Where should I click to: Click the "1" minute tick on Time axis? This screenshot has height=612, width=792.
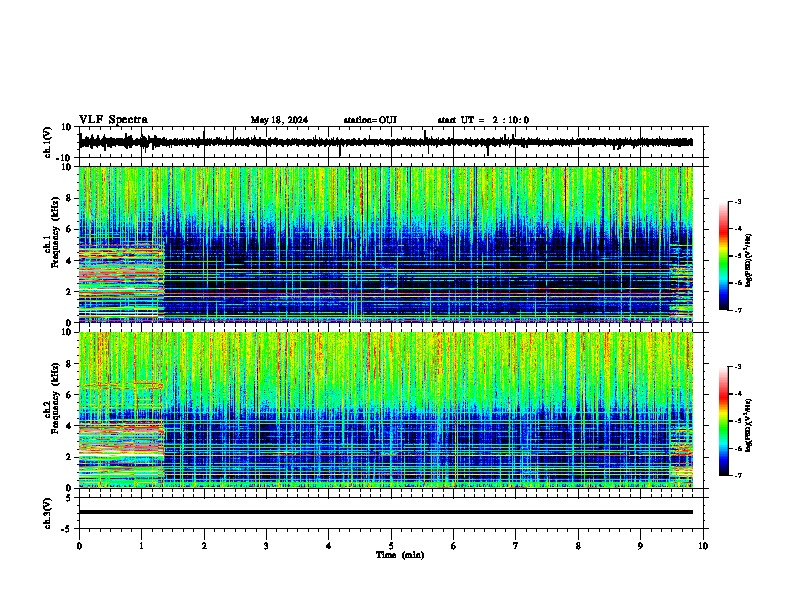[141, 546]
